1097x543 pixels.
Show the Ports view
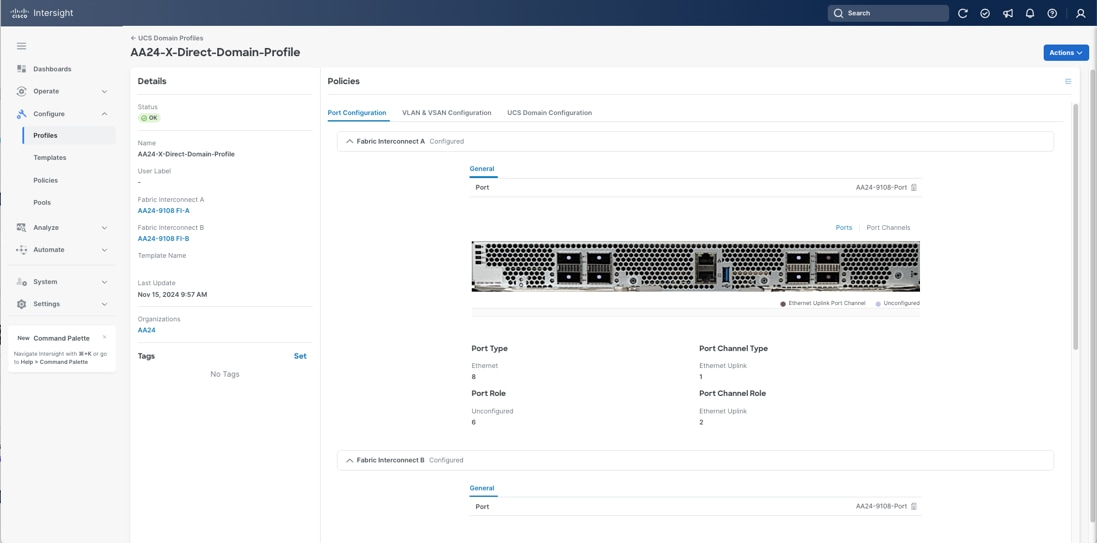click(844, 227)
